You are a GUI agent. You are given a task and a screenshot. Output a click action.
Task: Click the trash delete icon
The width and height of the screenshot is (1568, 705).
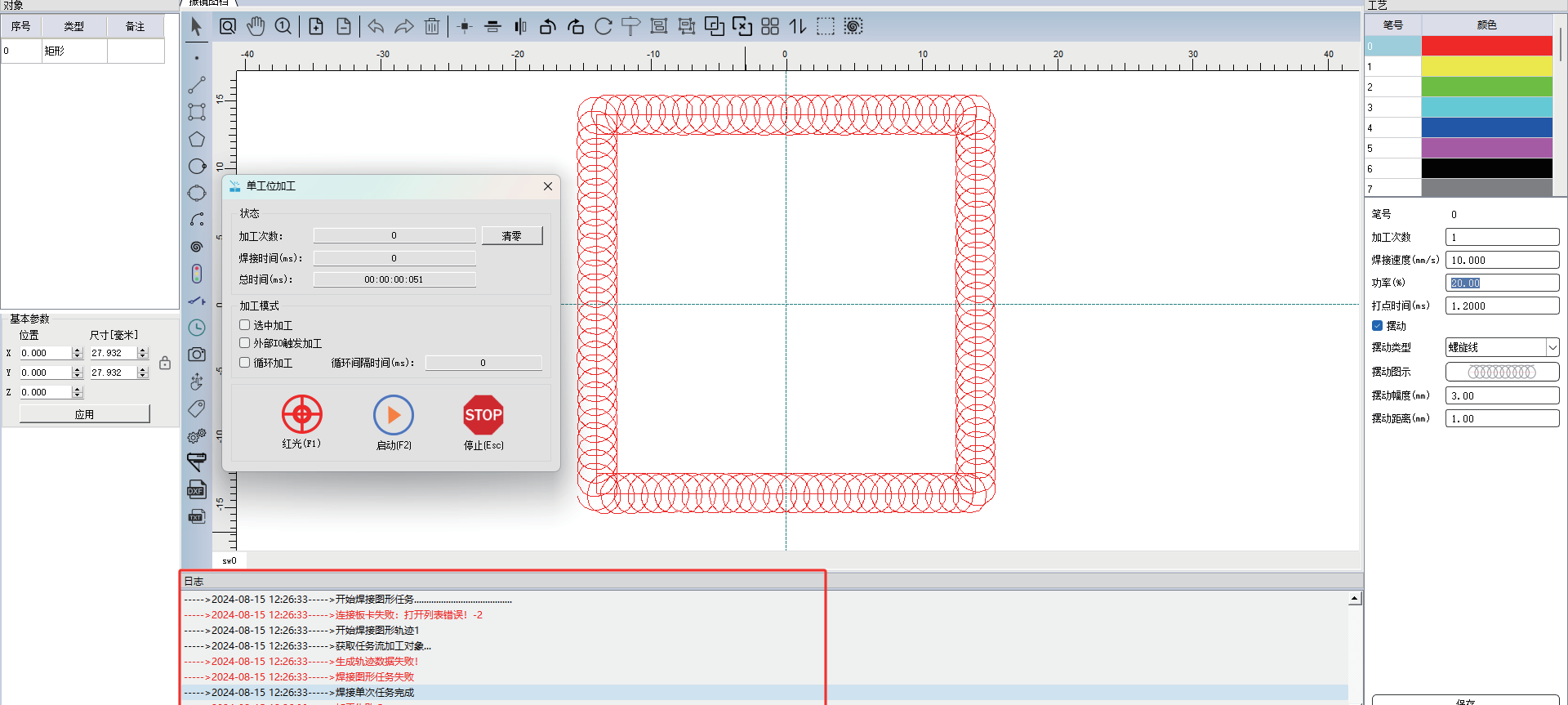[432, 27]
